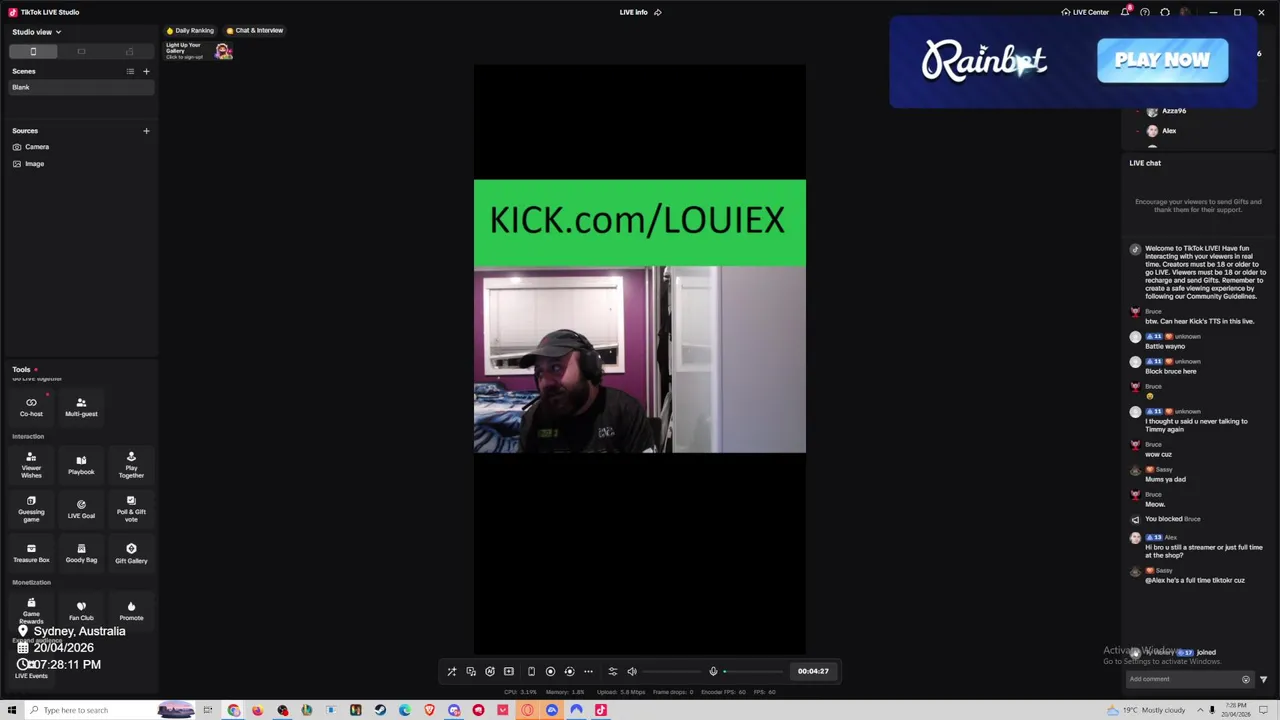This screenshot has width=1280, height=720.
Task: Open the Multi-guest tool
Action: click(81, 407)
